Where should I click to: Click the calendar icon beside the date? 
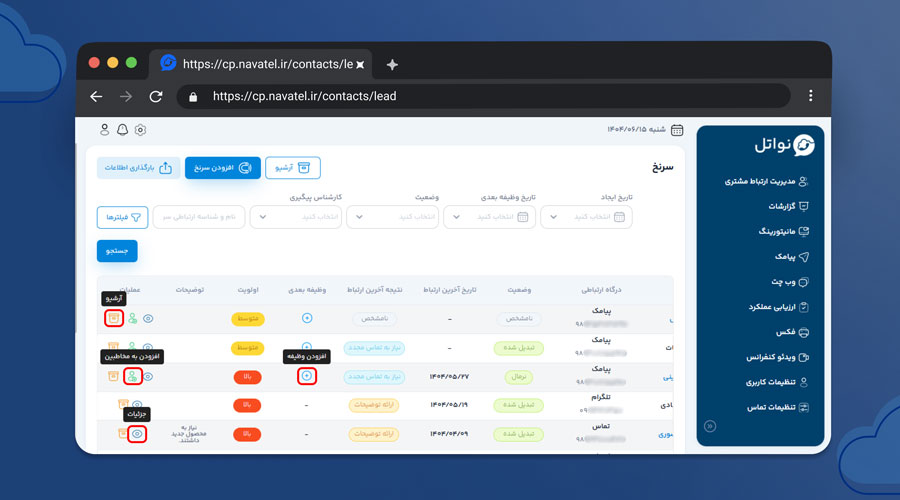click(x=677, y=130)
